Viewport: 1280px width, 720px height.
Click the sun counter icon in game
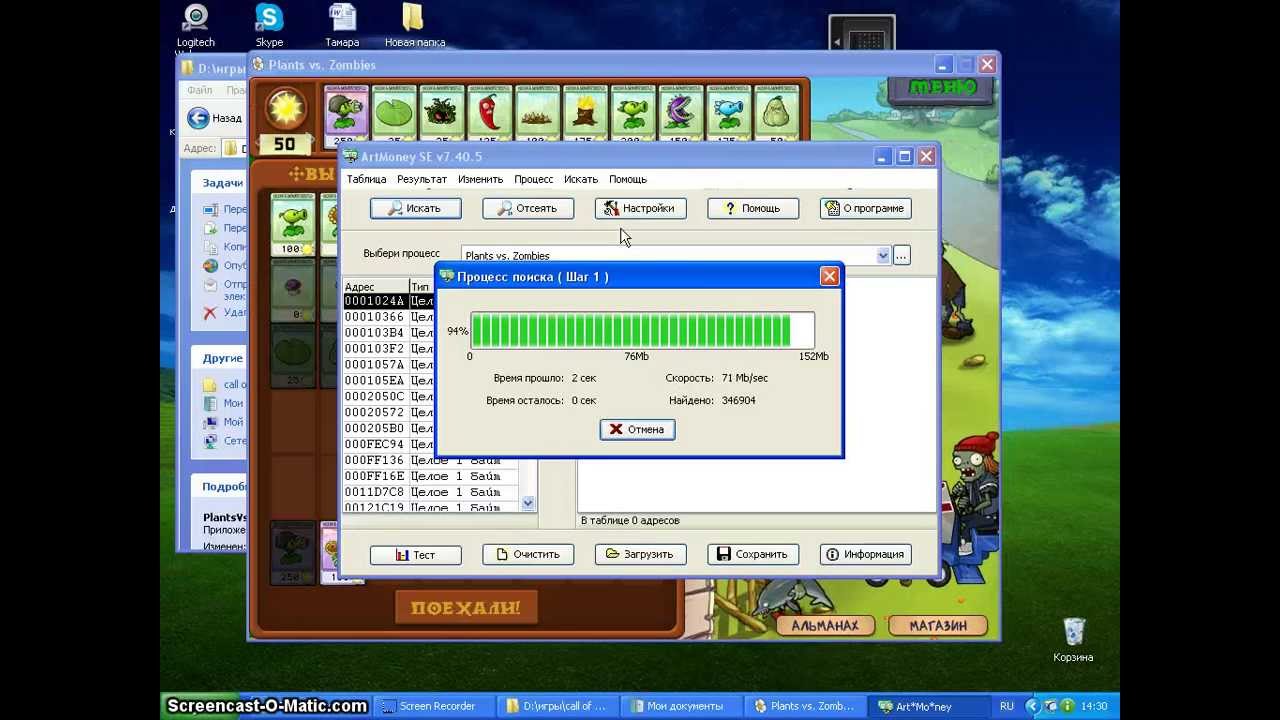[285, 108]
